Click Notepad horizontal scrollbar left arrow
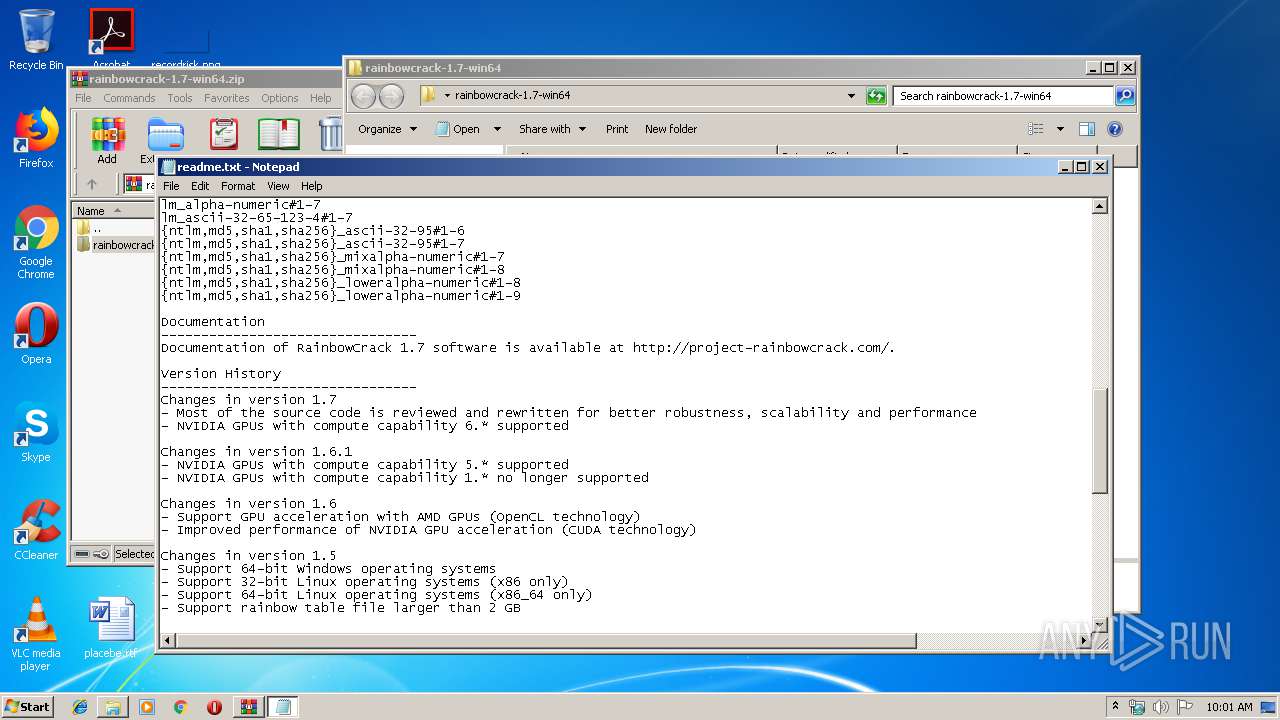 click(168, 640)
